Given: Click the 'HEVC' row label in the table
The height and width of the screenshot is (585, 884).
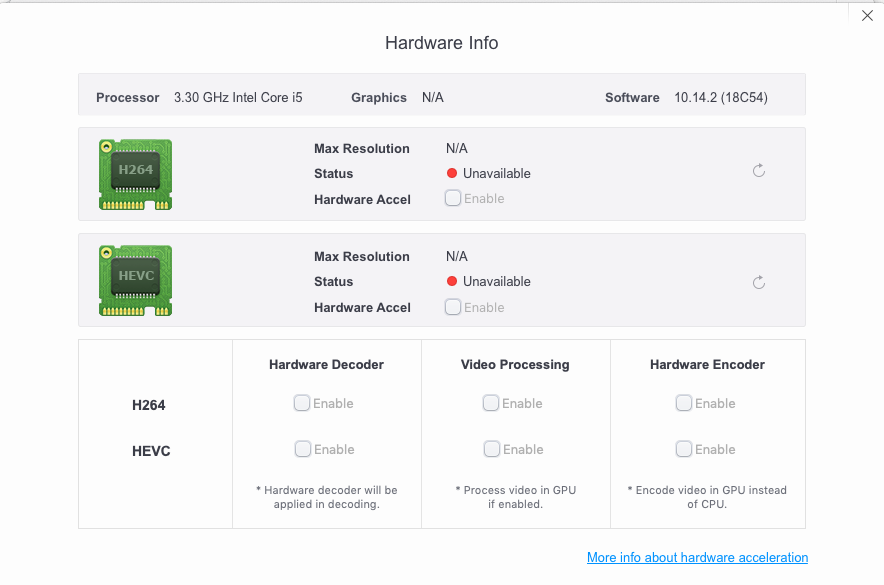Looking at the screenshot, I should (151, 451).
